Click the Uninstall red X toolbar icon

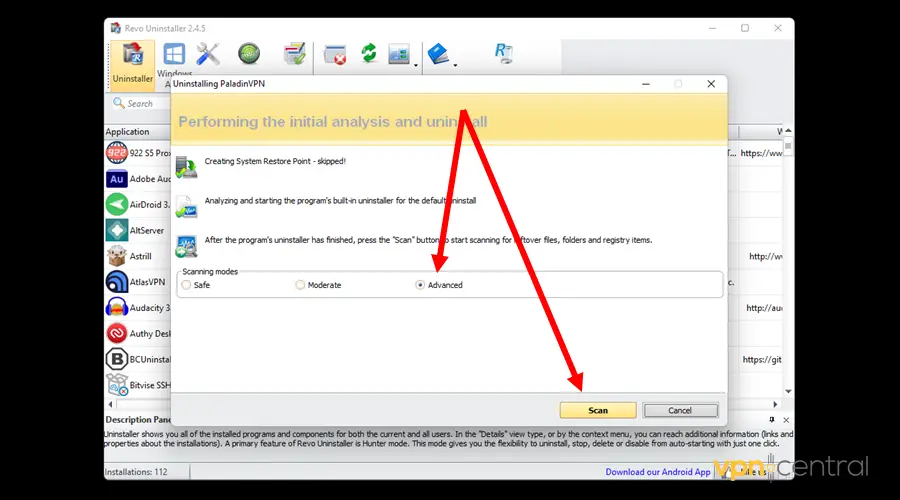(335, 55)
